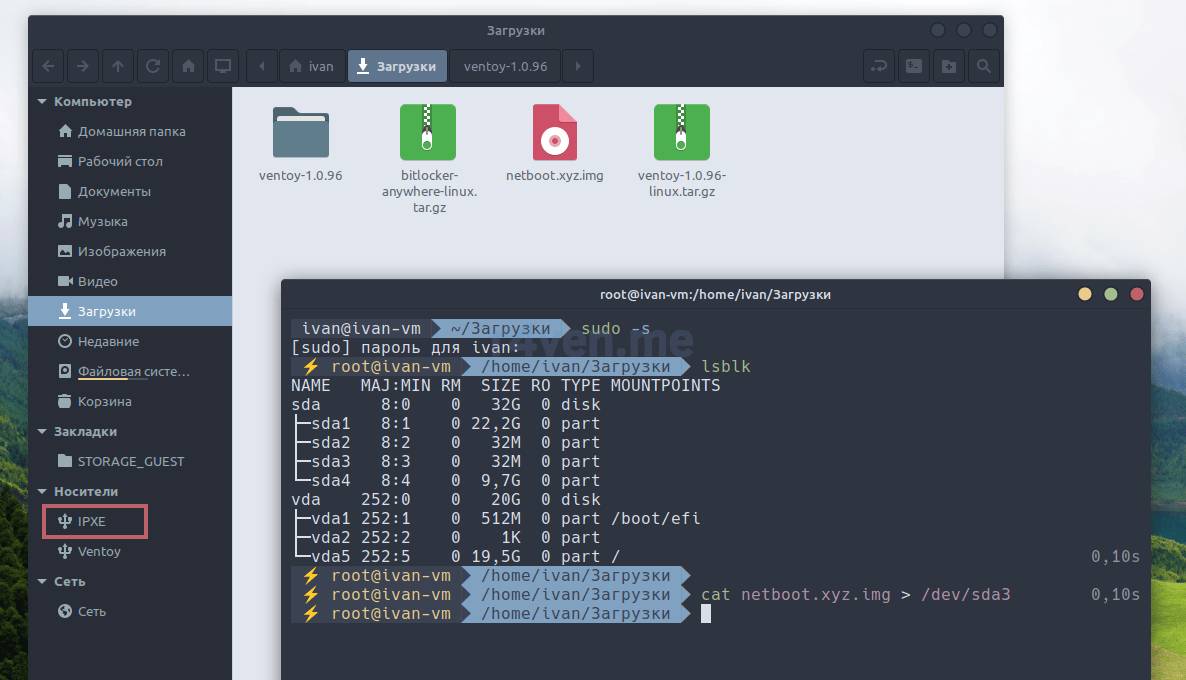Toggle location entry path button
Viewport: 1186px width, 680px height.
(879, 66)
